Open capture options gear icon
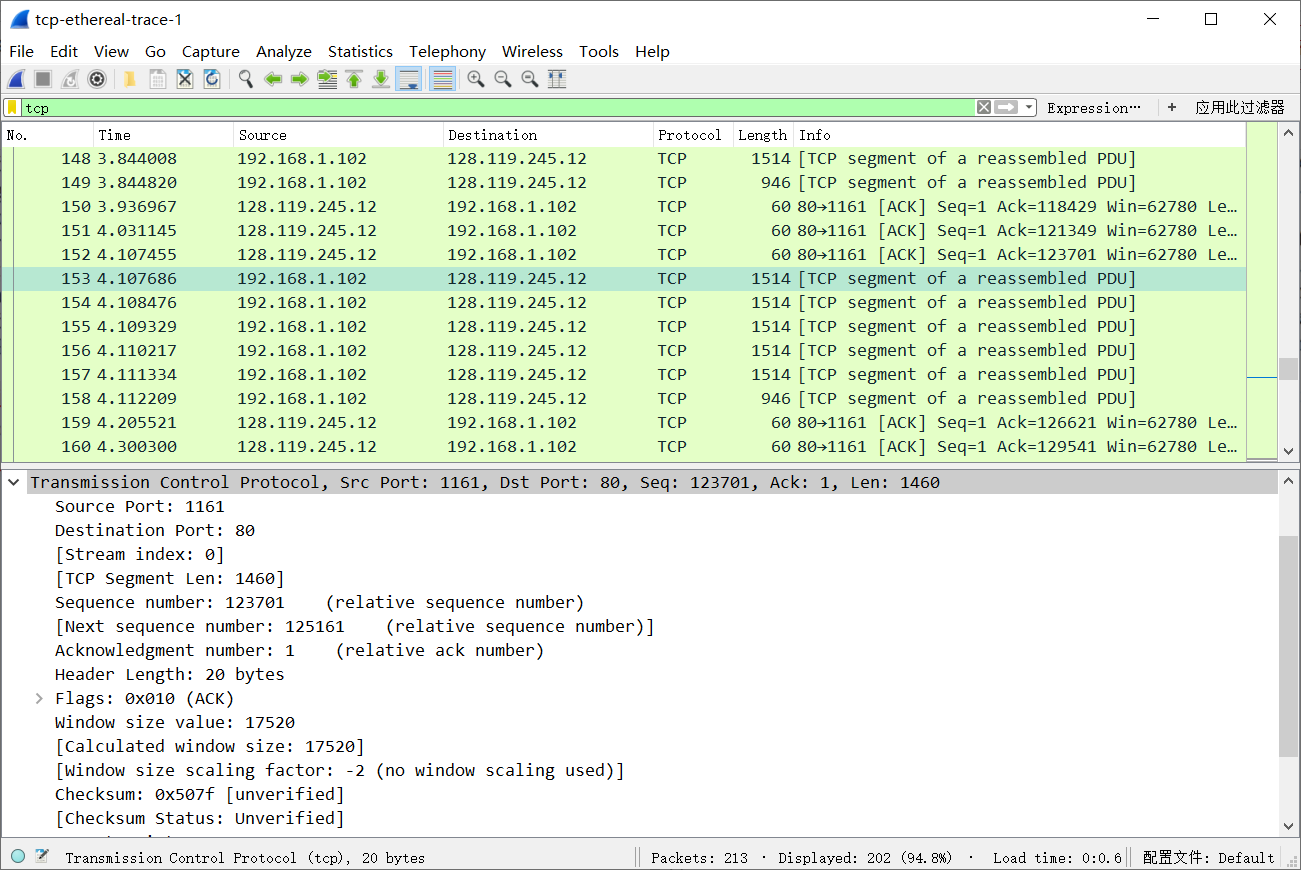 [97, 79]
